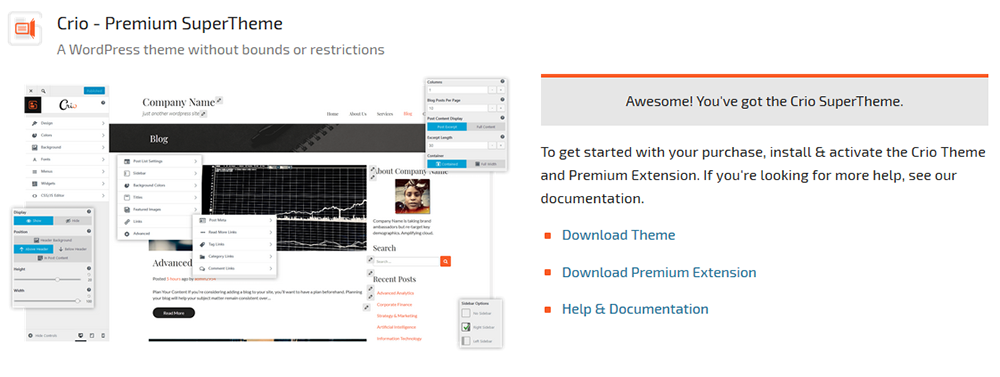Click the author photo thumbnail in sidebar
Image resolution: width=1000 pixels, height=377 pixels.
point(412,196)
